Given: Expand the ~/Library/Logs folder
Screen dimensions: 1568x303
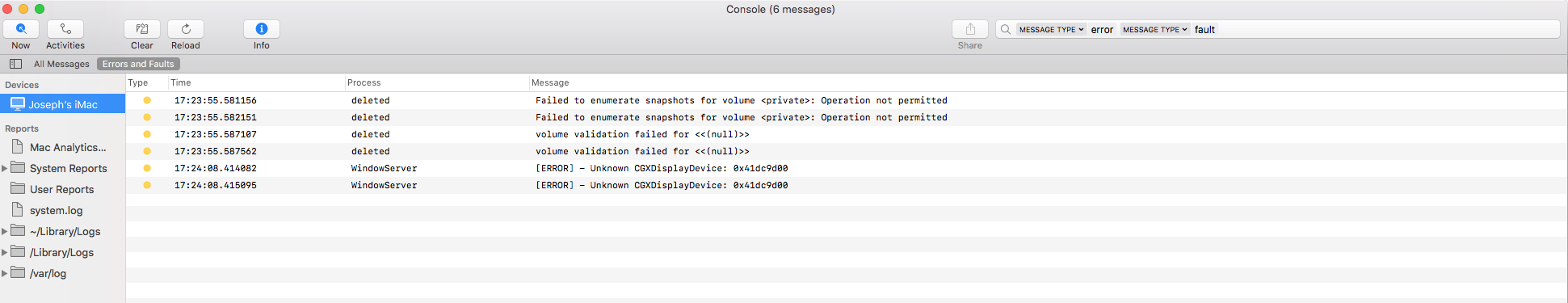Looking at the screenshot, I should coord(4,231).
